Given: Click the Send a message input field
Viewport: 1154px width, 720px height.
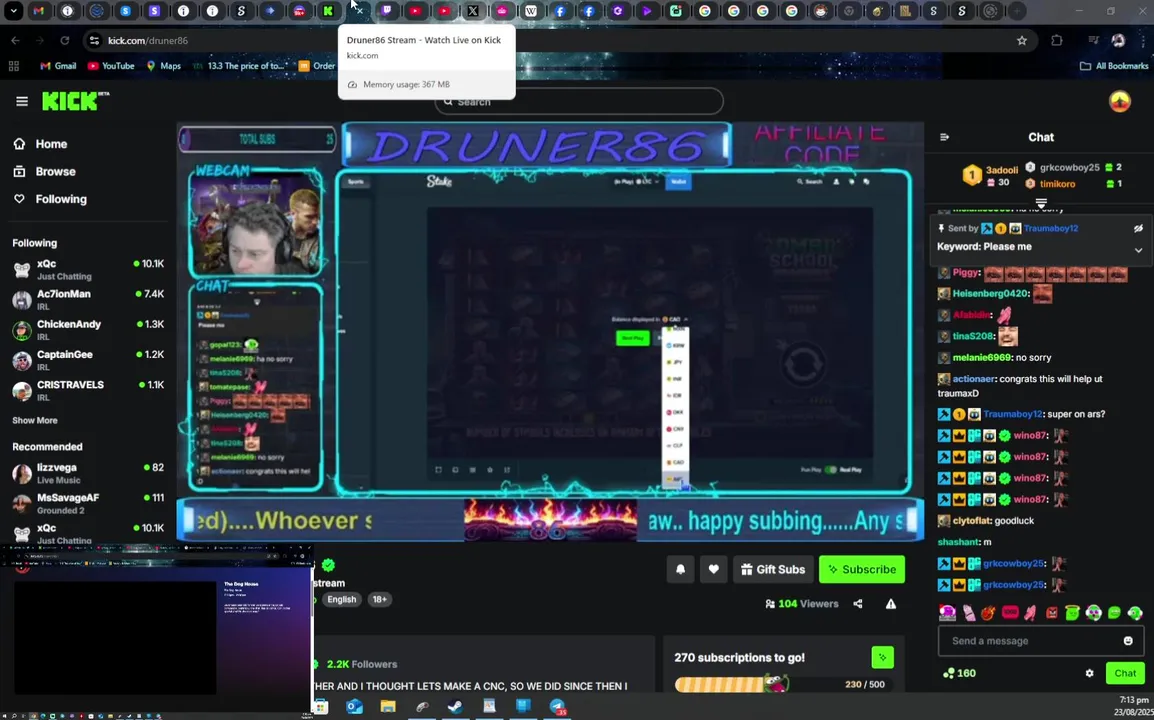Looking at the screenshot, I should 1041,640.
